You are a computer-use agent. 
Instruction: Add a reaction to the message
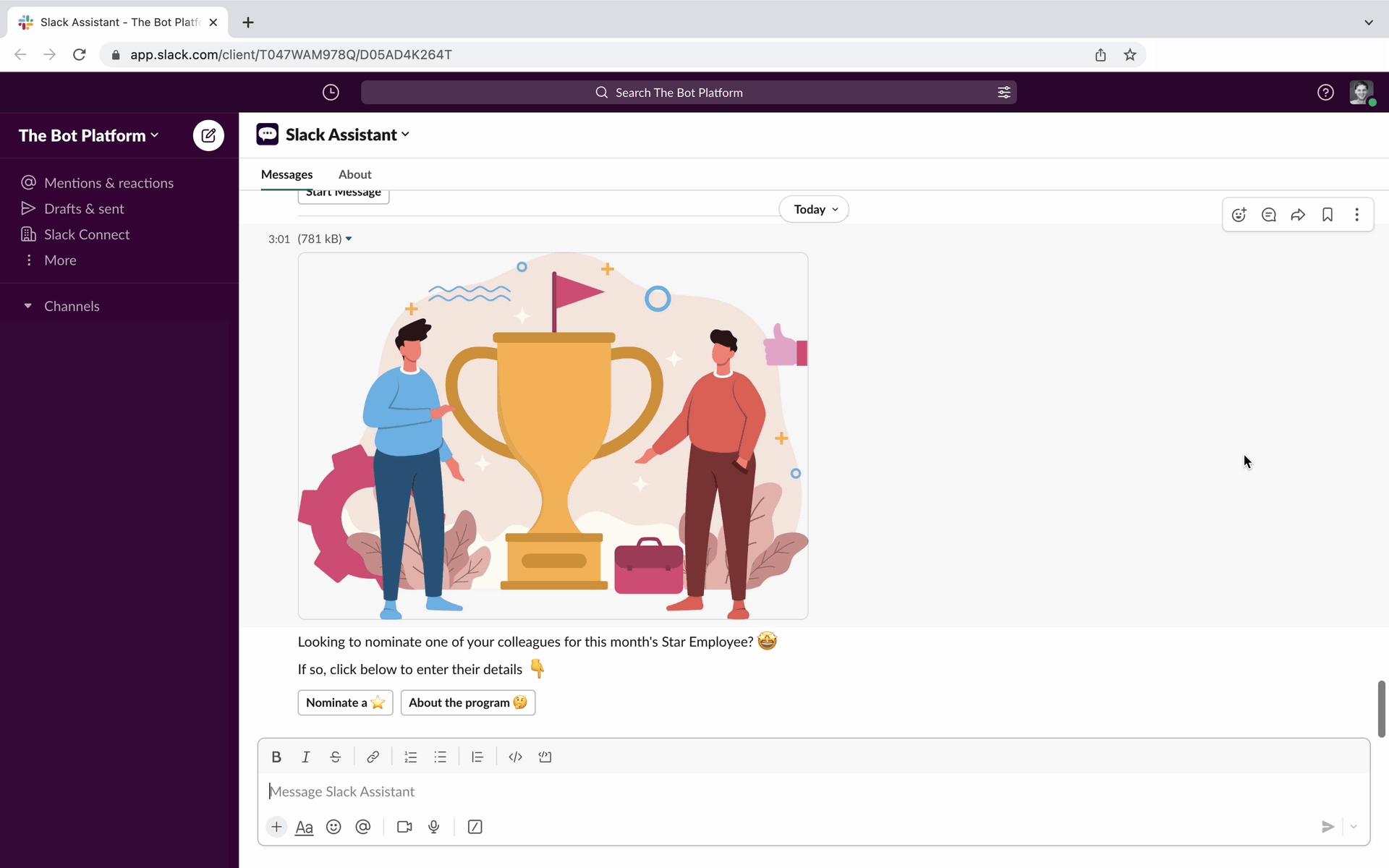click(1239, 215)
